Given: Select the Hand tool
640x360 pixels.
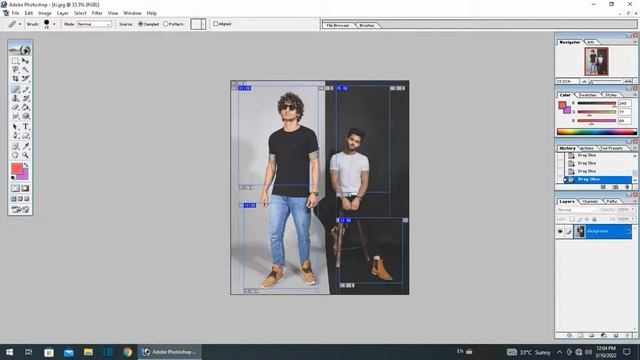Looking at the screenshot, I should (15, 155).
